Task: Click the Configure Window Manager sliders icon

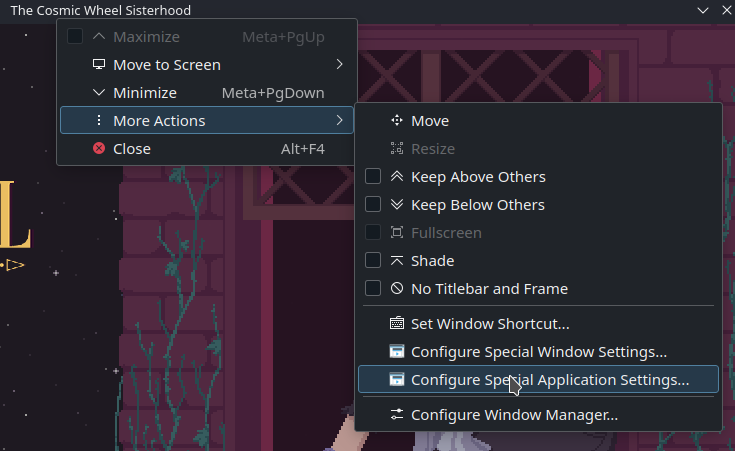Action: (397, 414)
